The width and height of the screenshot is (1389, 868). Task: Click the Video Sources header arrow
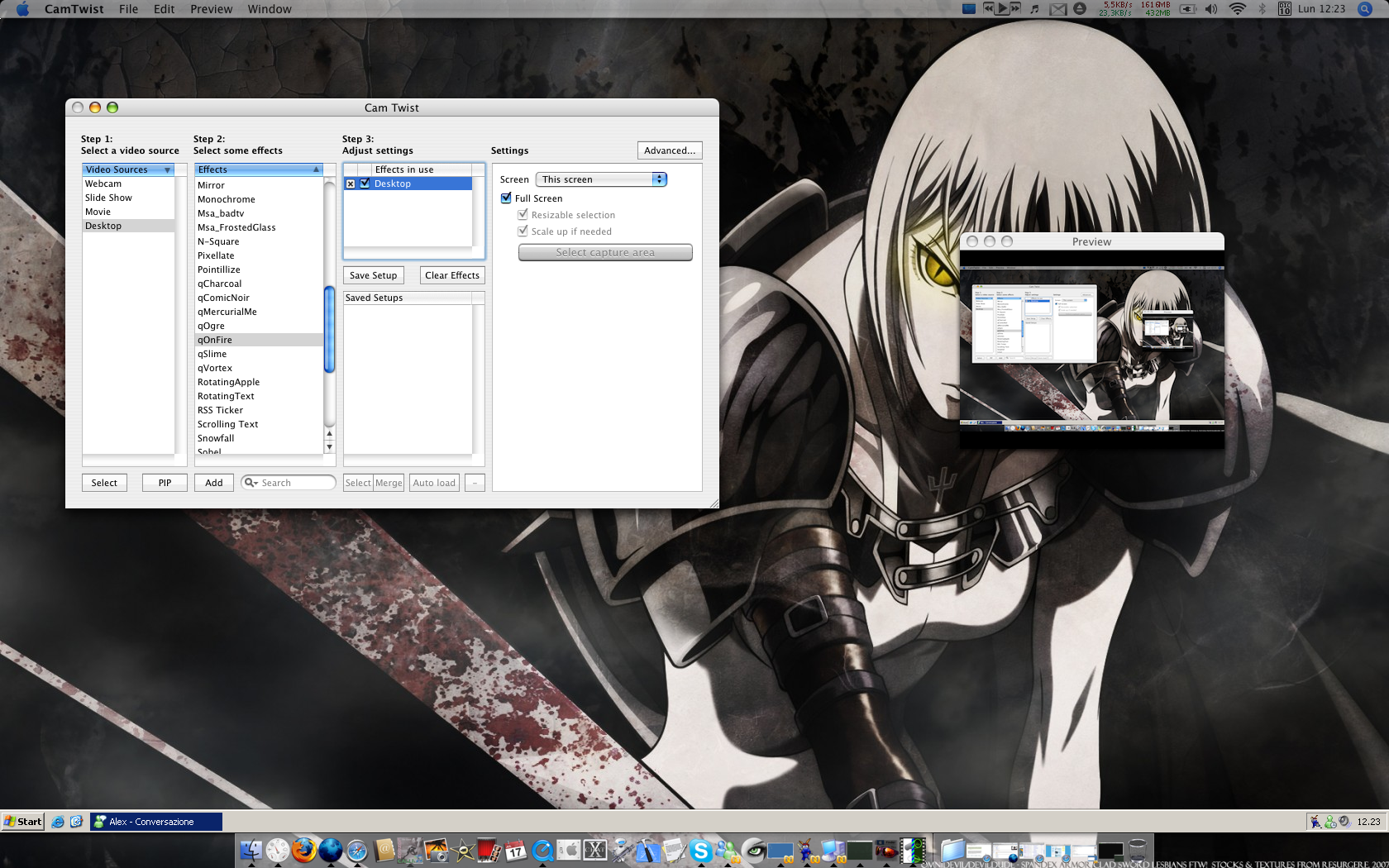coord(167,169)
